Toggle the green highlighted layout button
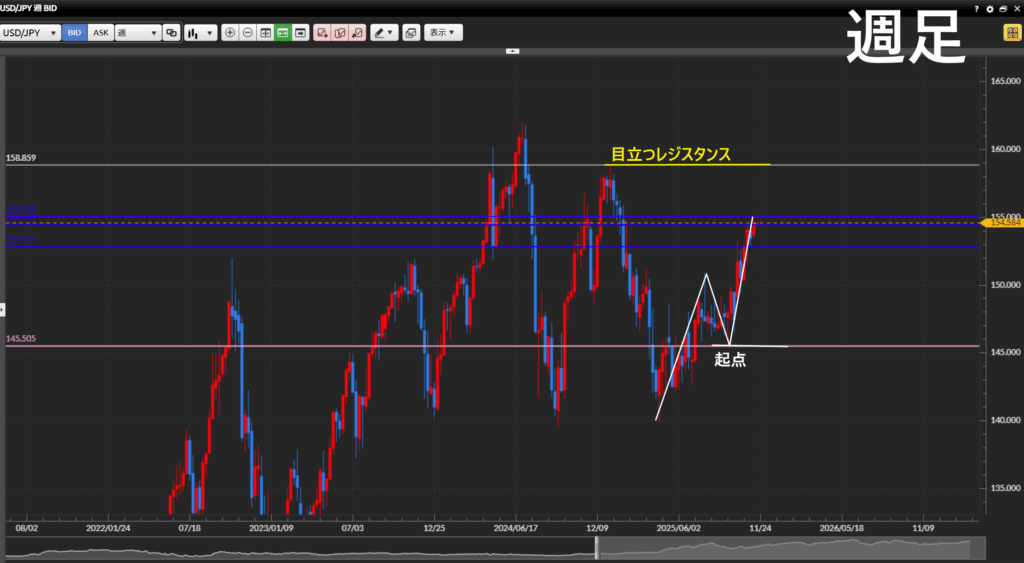The width and height of the screenshot is (1024, 563). [283, 33]
